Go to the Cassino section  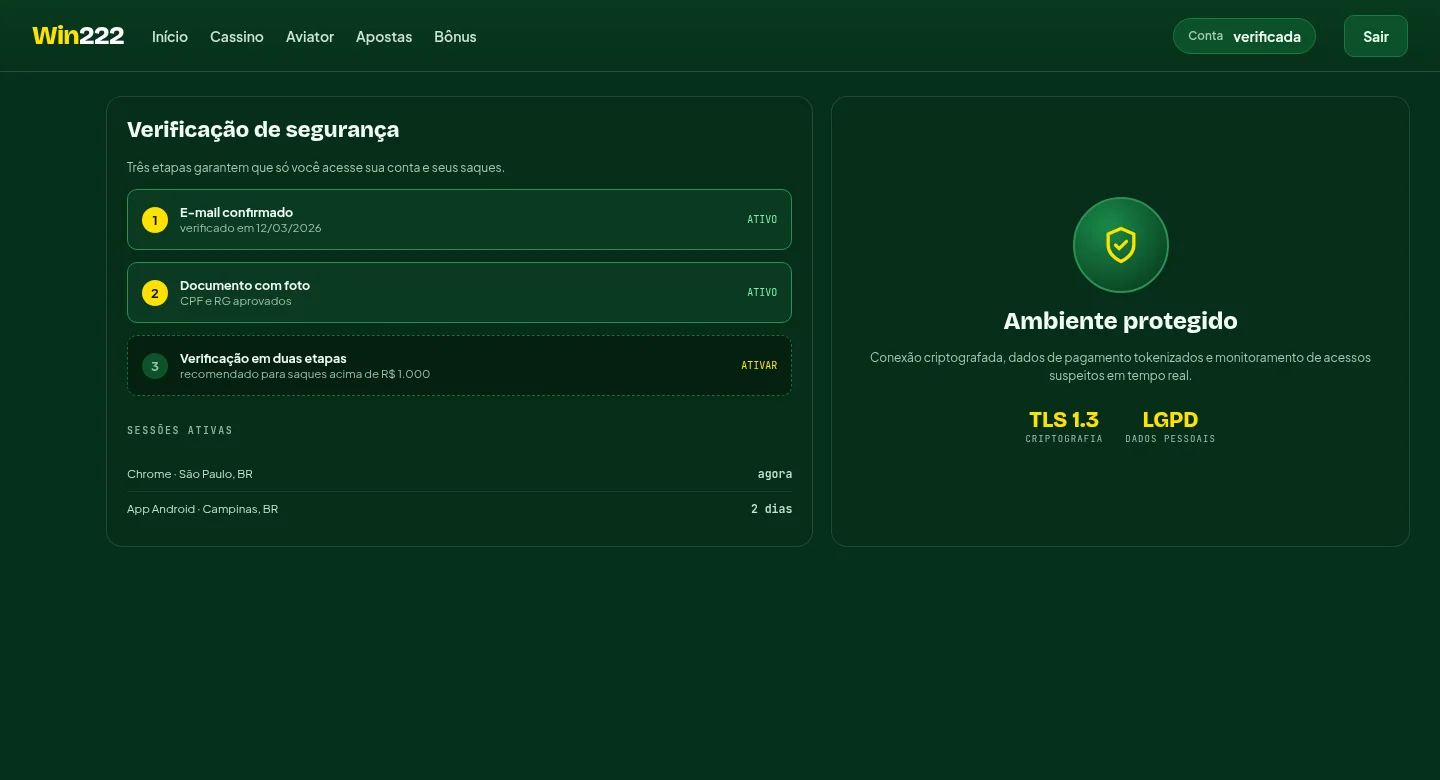(x=237, y=36)
